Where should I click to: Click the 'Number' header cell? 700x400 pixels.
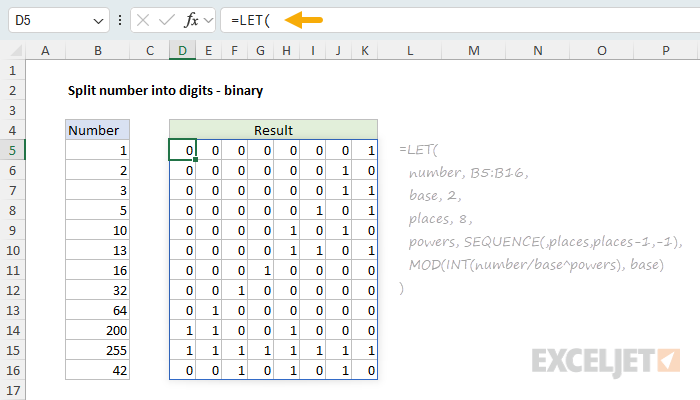pyautogui.click(x=97, y=130)
